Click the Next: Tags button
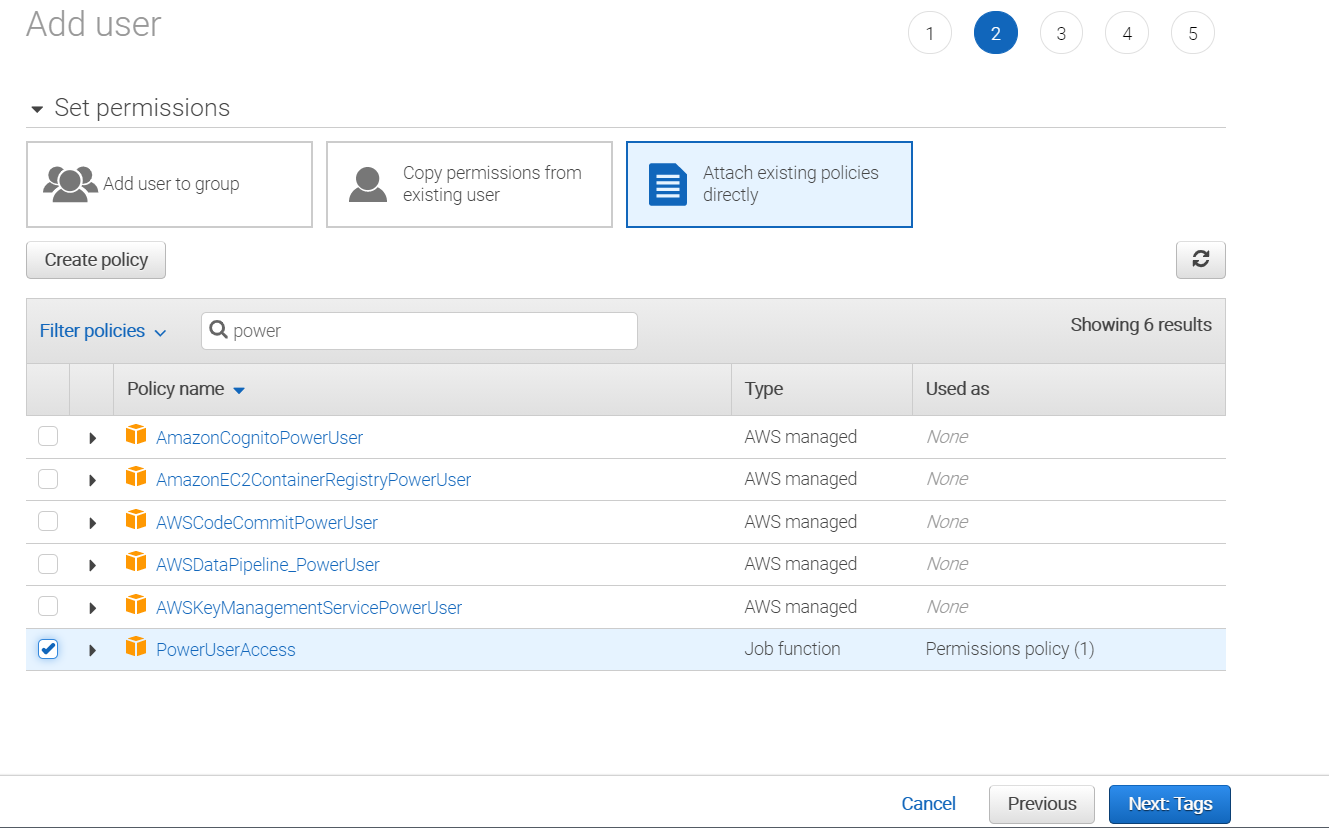 1170,804
